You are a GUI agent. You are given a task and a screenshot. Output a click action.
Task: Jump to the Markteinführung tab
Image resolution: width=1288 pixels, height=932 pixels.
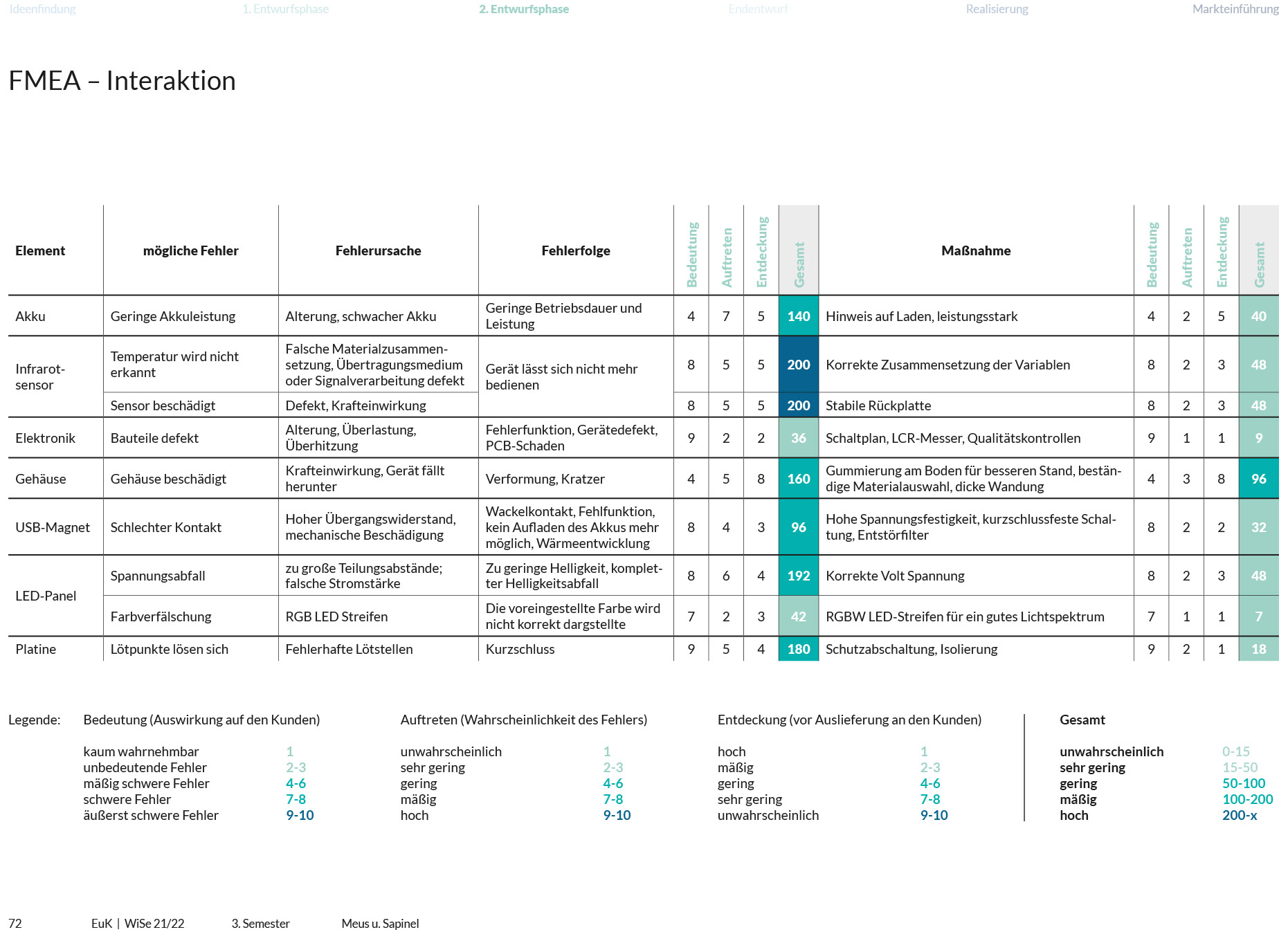click(1235, 9)
